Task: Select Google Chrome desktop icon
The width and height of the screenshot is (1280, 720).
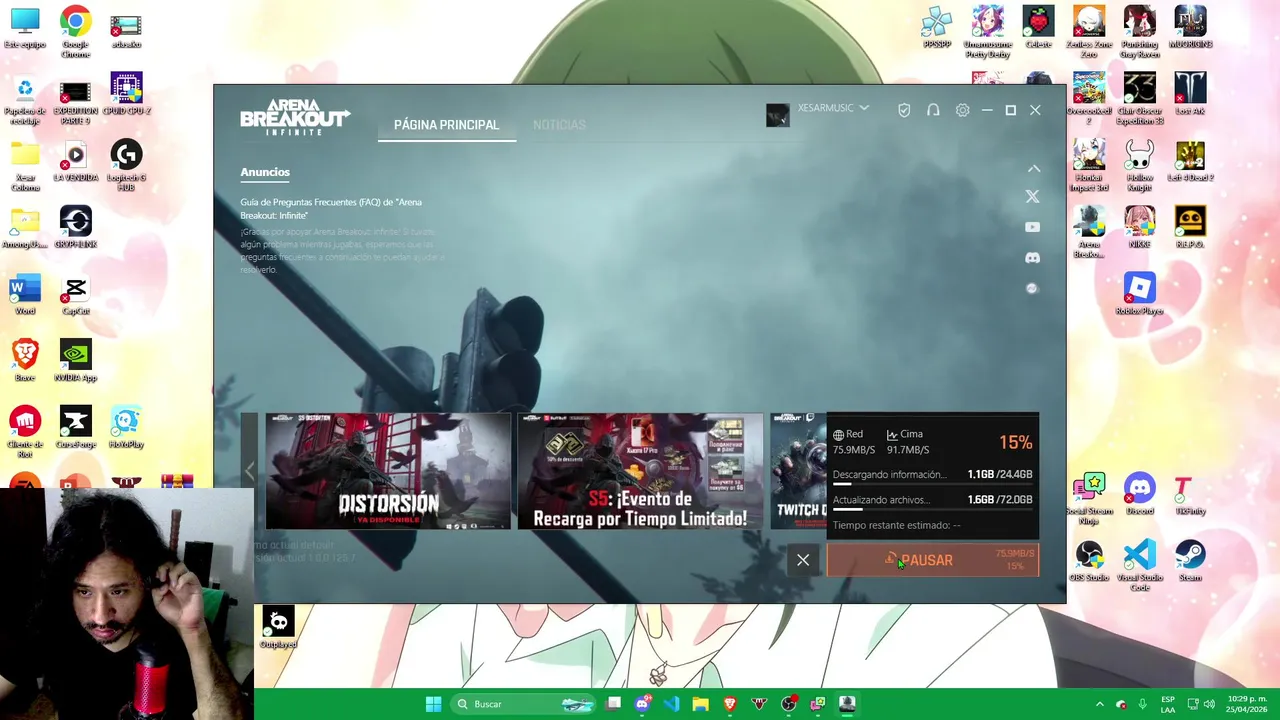Action: [75, 32]
